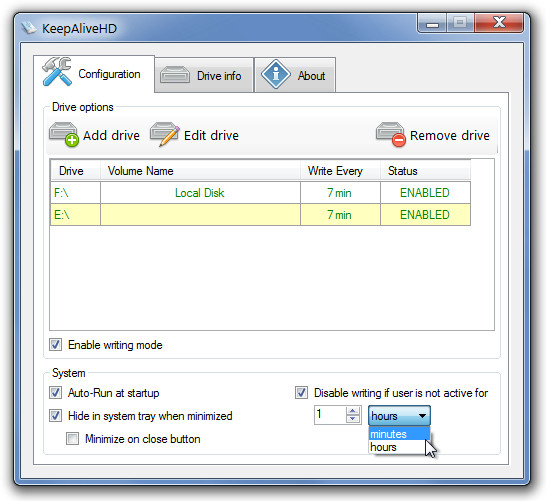Click the Add drive button label
Screen dimensions: 546x501
tap(111, 135)
